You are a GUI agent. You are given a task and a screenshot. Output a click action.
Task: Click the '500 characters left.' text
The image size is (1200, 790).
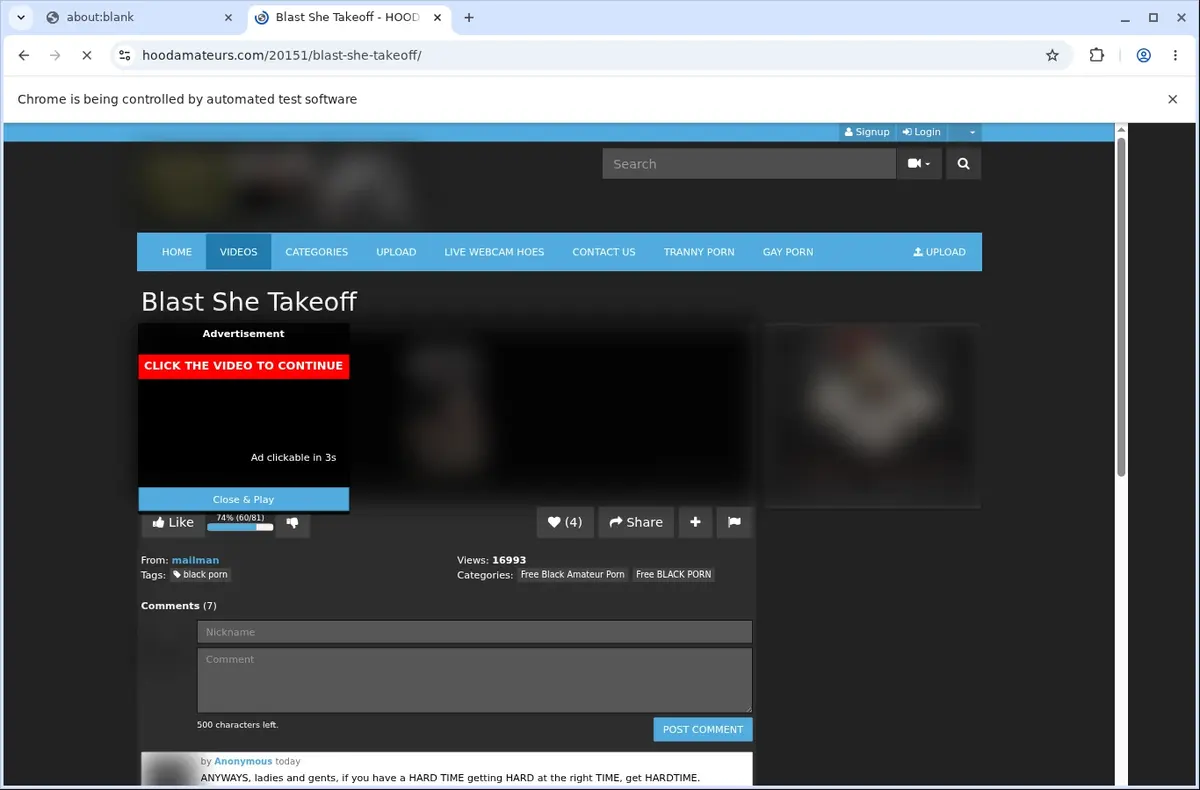tap(238, 725)
